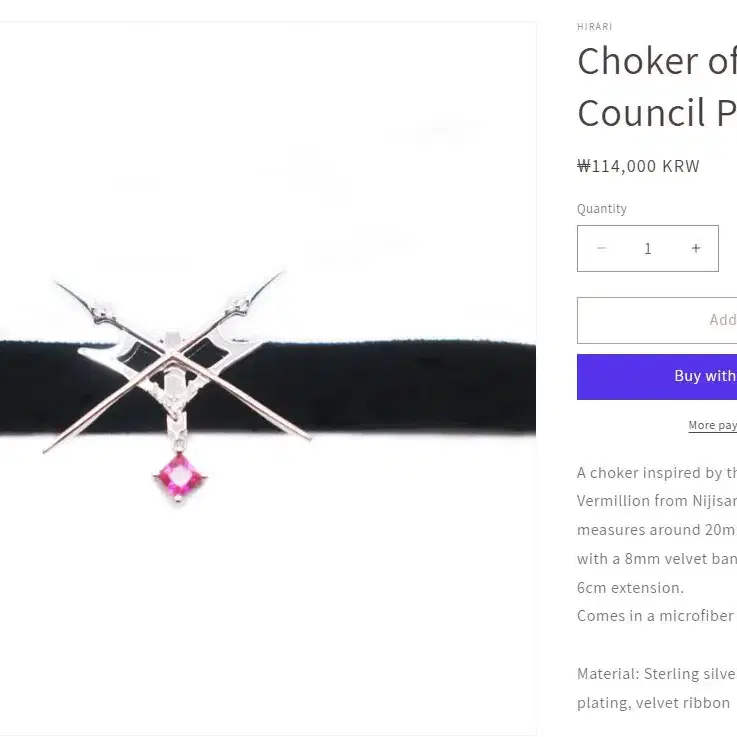This screenshot has width=737, height=737.
Task: Open the More payment options link
Action: (x=713, y=425)
